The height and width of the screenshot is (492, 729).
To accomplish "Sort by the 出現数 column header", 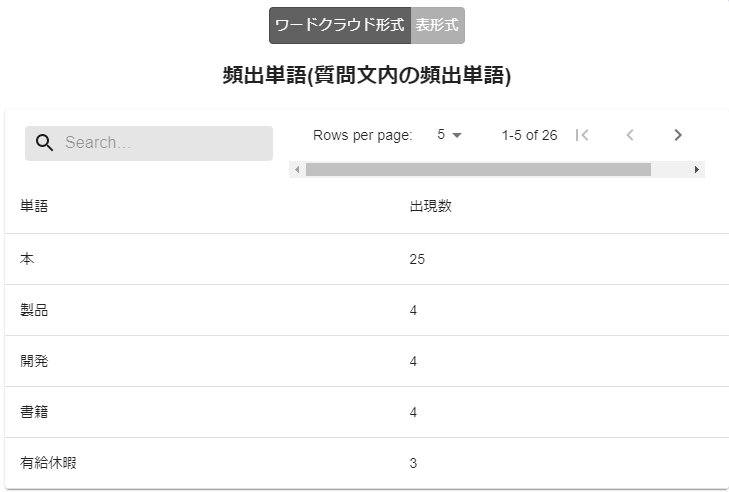I will (430, 207).
